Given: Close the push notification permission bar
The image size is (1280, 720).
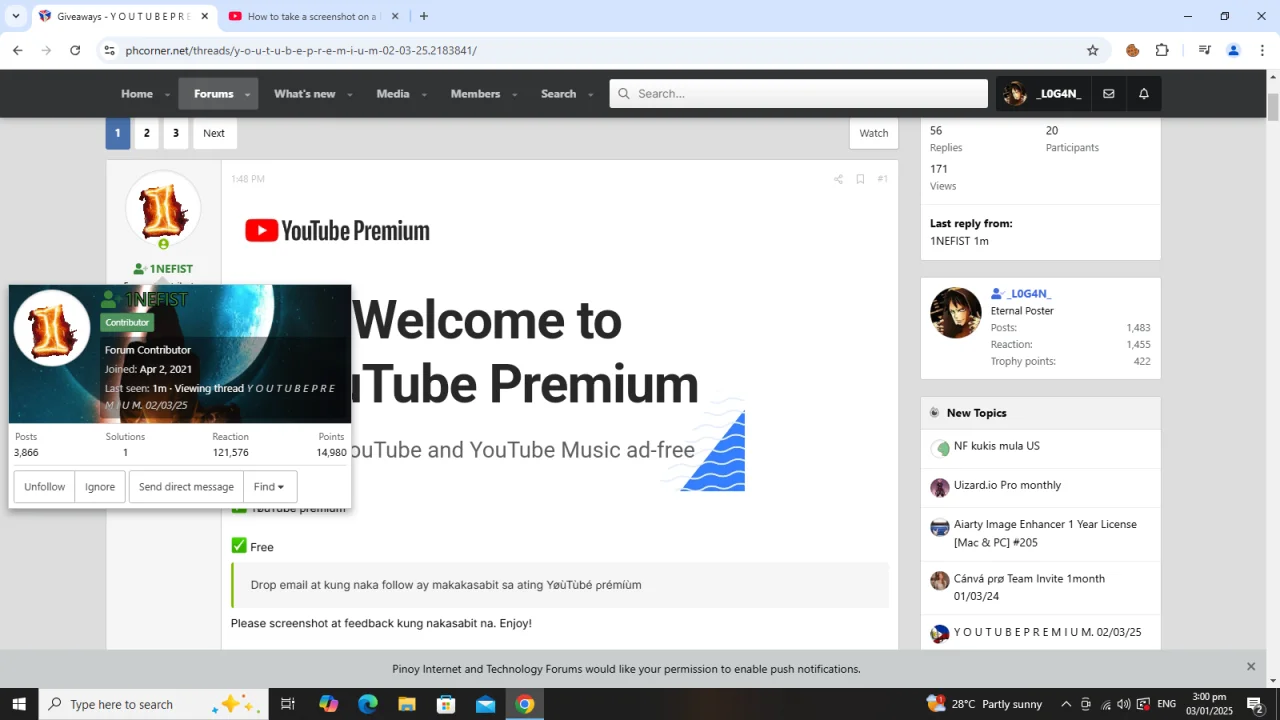Looking at the screenshot, I should pyautogui.click(x=1250, y=667).
